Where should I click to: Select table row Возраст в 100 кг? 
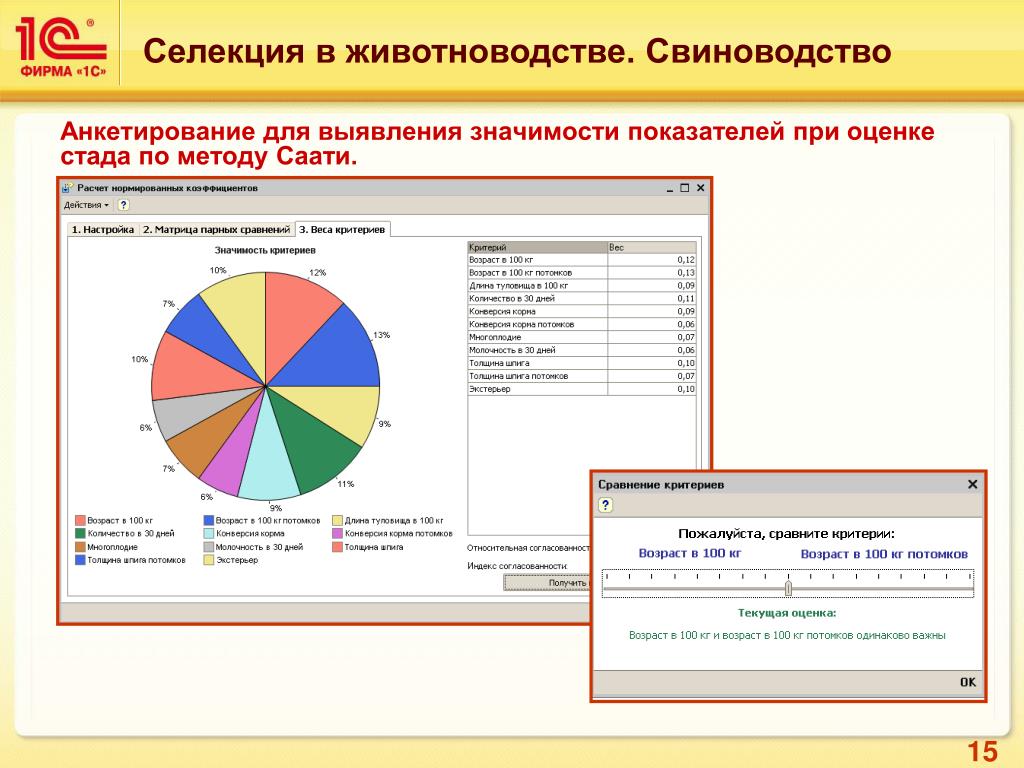(582, 260)
